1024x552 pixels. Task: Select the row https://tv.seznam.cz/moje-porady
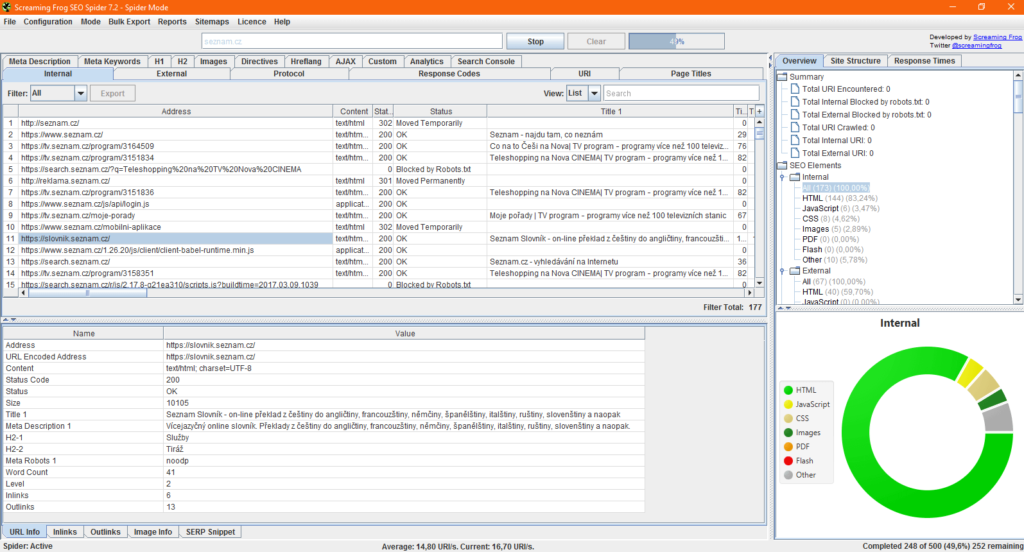pos(378,216)
